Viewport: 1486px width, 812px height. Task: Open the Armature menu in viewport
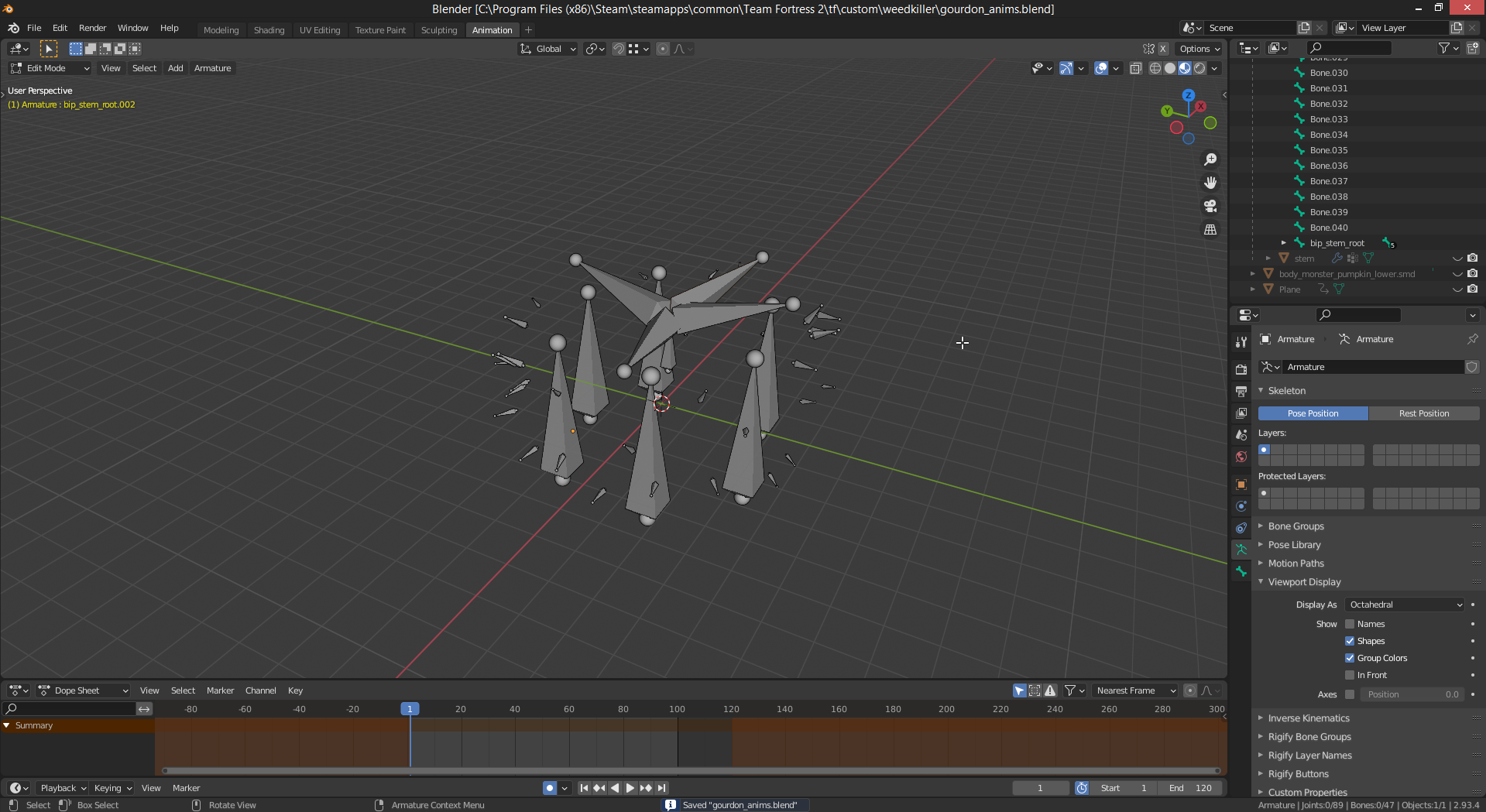pos(212,68)
